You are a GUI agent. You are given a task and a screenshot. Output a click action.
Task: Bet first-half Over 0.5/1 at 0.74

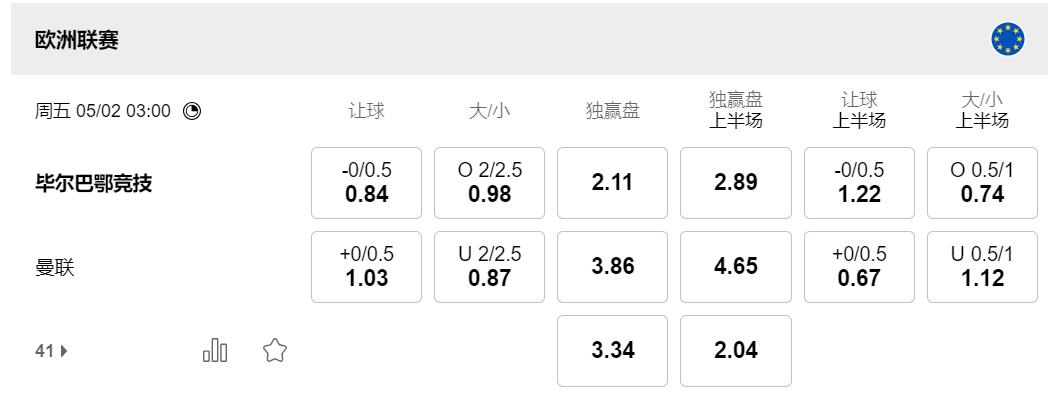pyautogui.click(x=982, y=183)
